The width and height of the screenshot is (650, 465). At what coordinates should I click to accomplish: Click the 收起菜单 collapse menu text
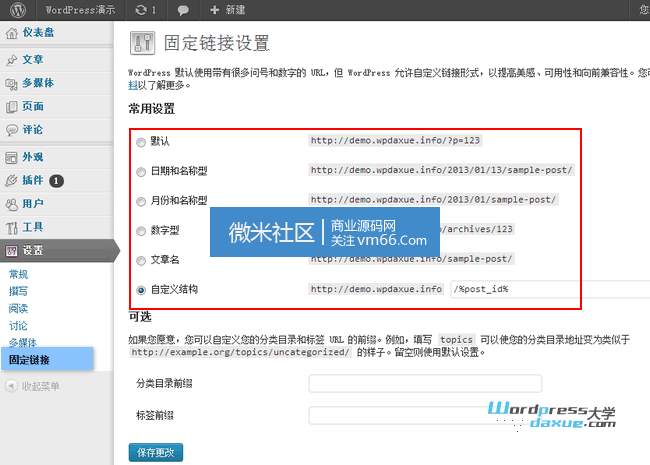tap(41, 386)
